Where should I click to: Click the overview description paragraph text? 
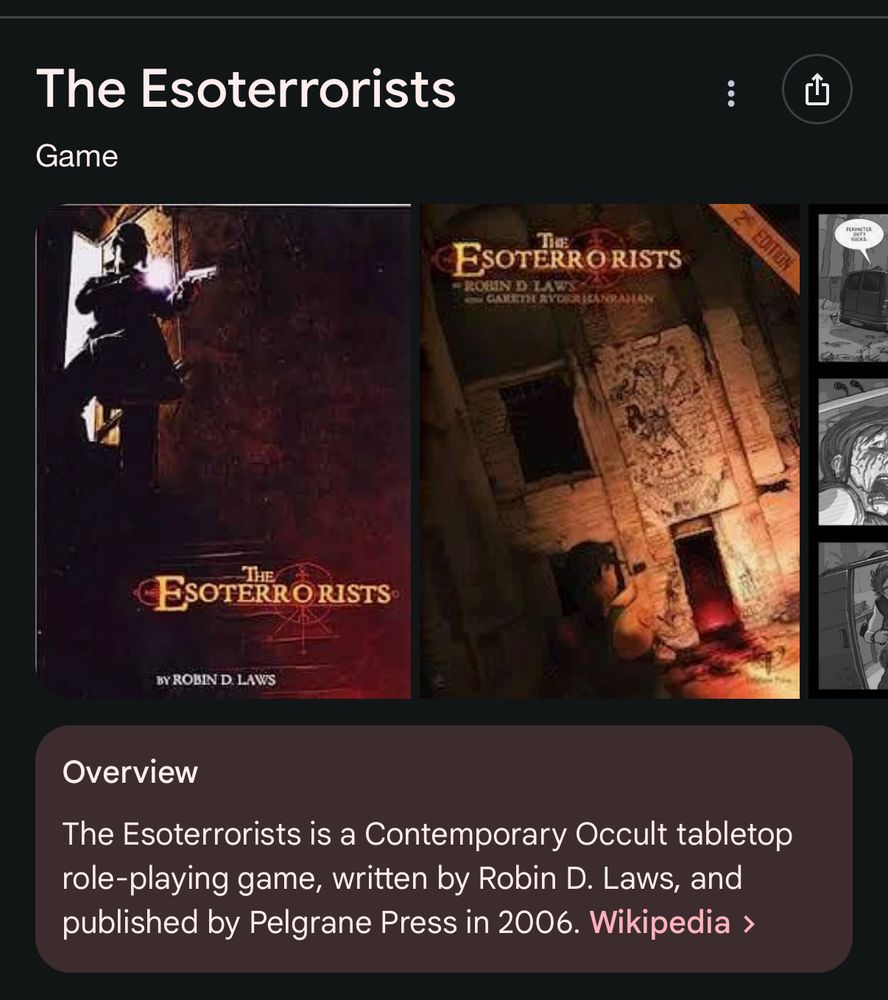(x=427, y=878)
